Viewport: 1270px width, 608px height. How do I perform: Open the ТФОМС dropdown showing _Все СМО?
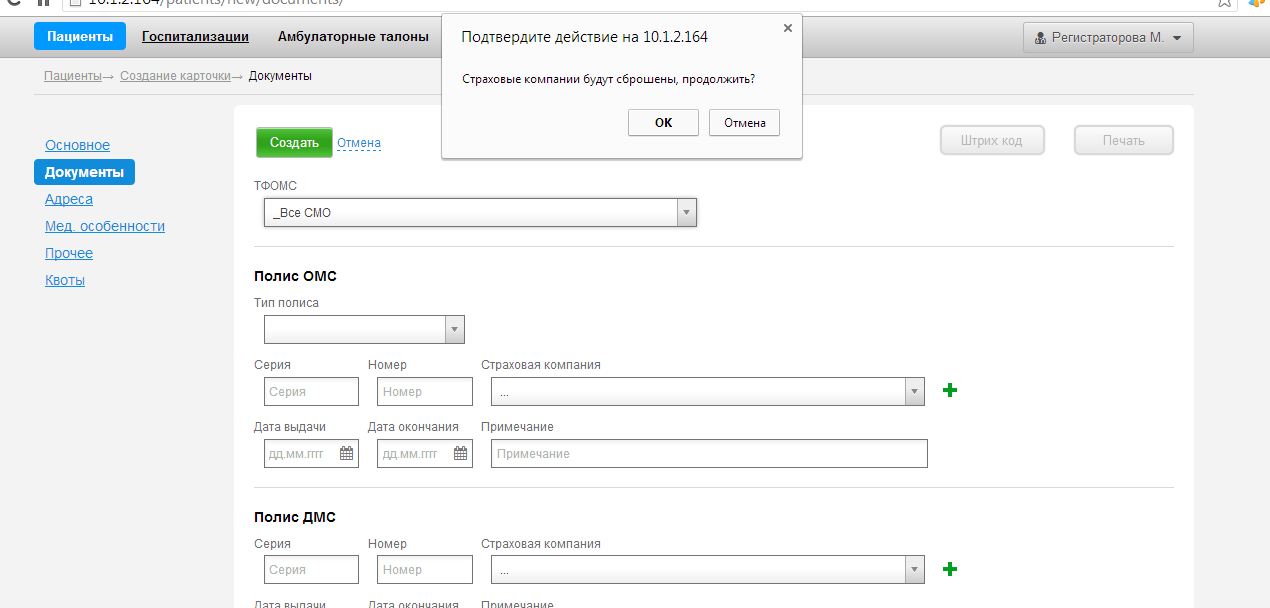pos(480,212)
